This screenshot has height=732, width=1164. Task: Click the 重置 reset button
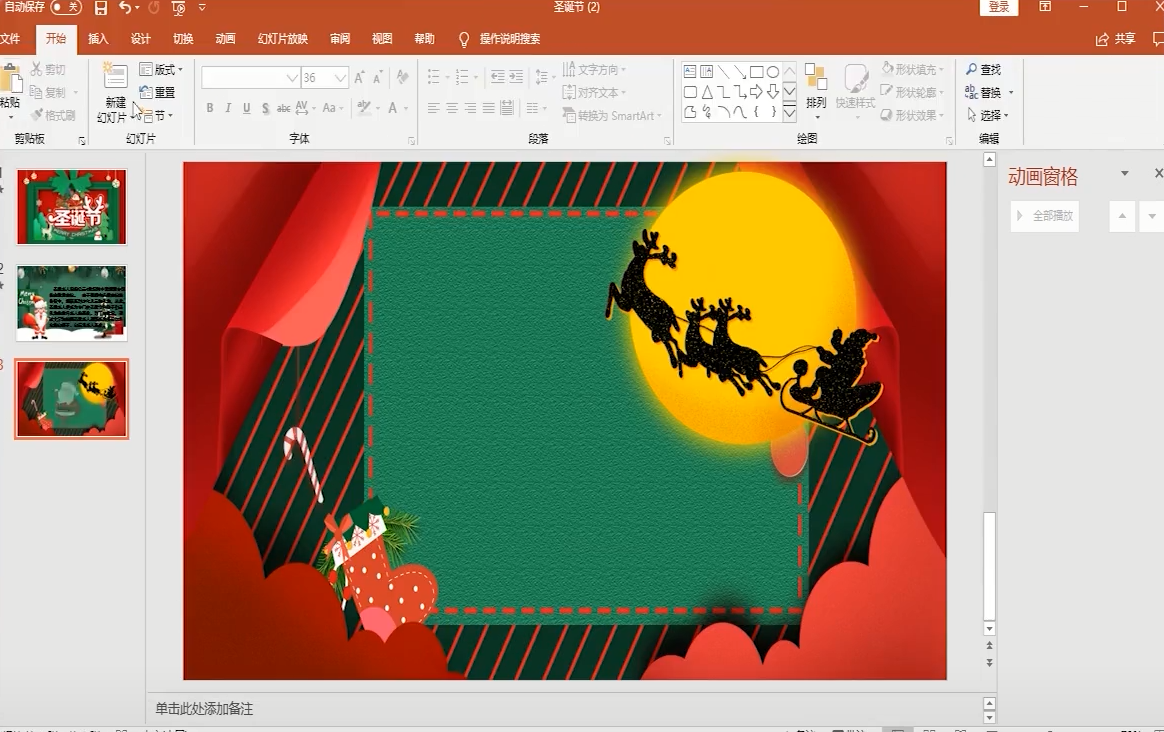tap(157, 92)
